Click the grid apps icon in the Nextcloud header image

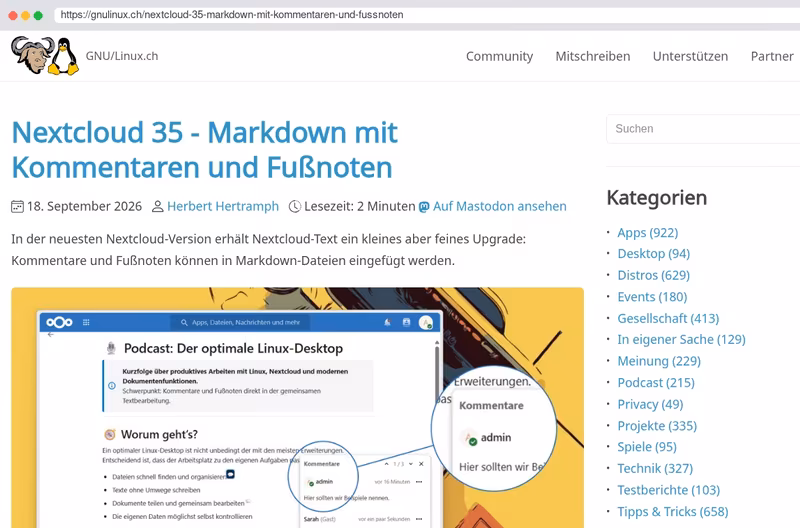86,322
